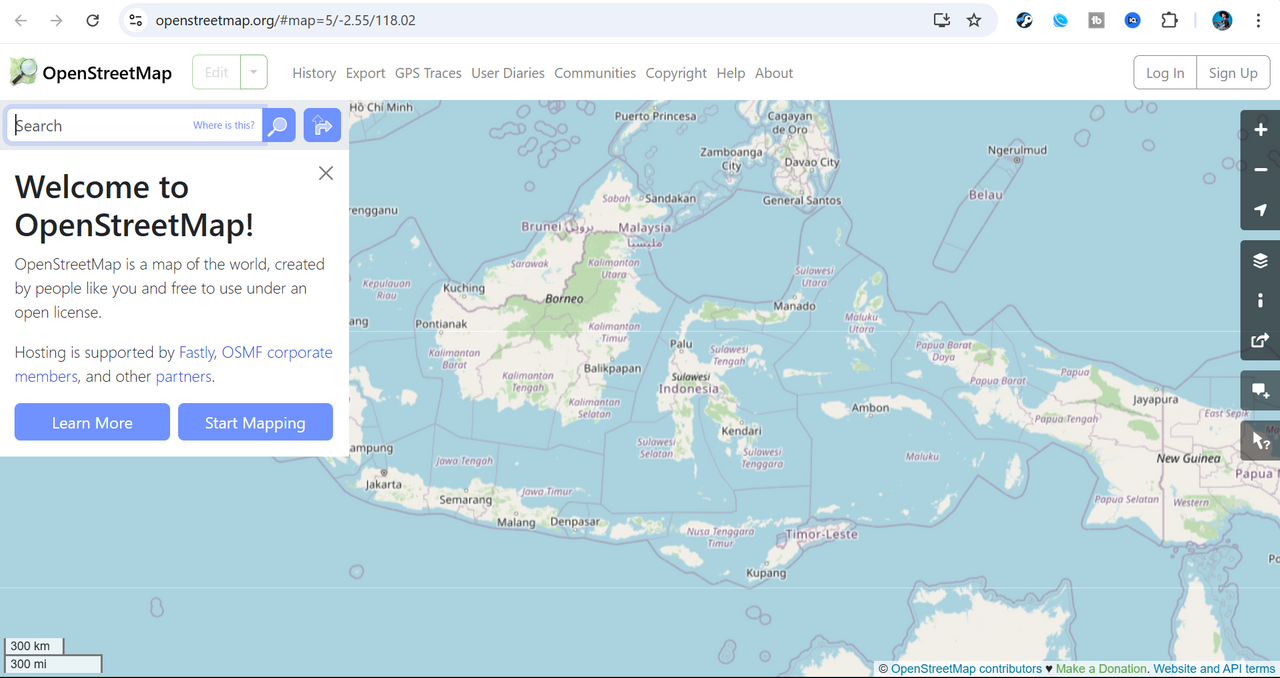1280x678 pixels.
Task: Activate the Query features tool
Action: (1260, 440)
